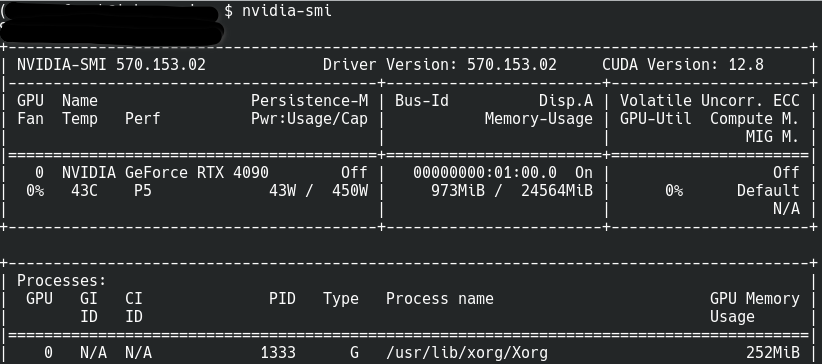The image size is (822, 364).
Task: Click the Default compute mode value
Action: coord(768,190)
